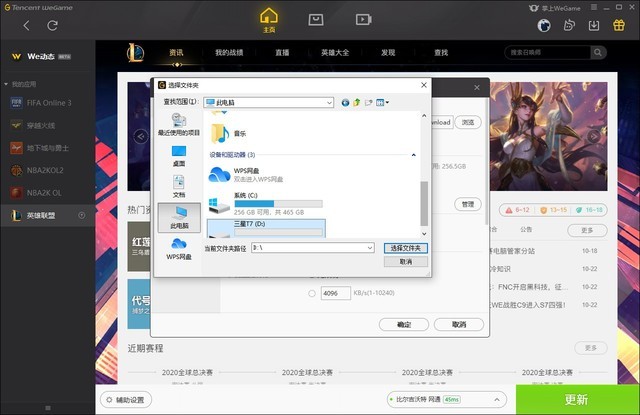Go up one folder level in dialog
The height and width of the screenshot is (415, 640).
tap(357, 102)
